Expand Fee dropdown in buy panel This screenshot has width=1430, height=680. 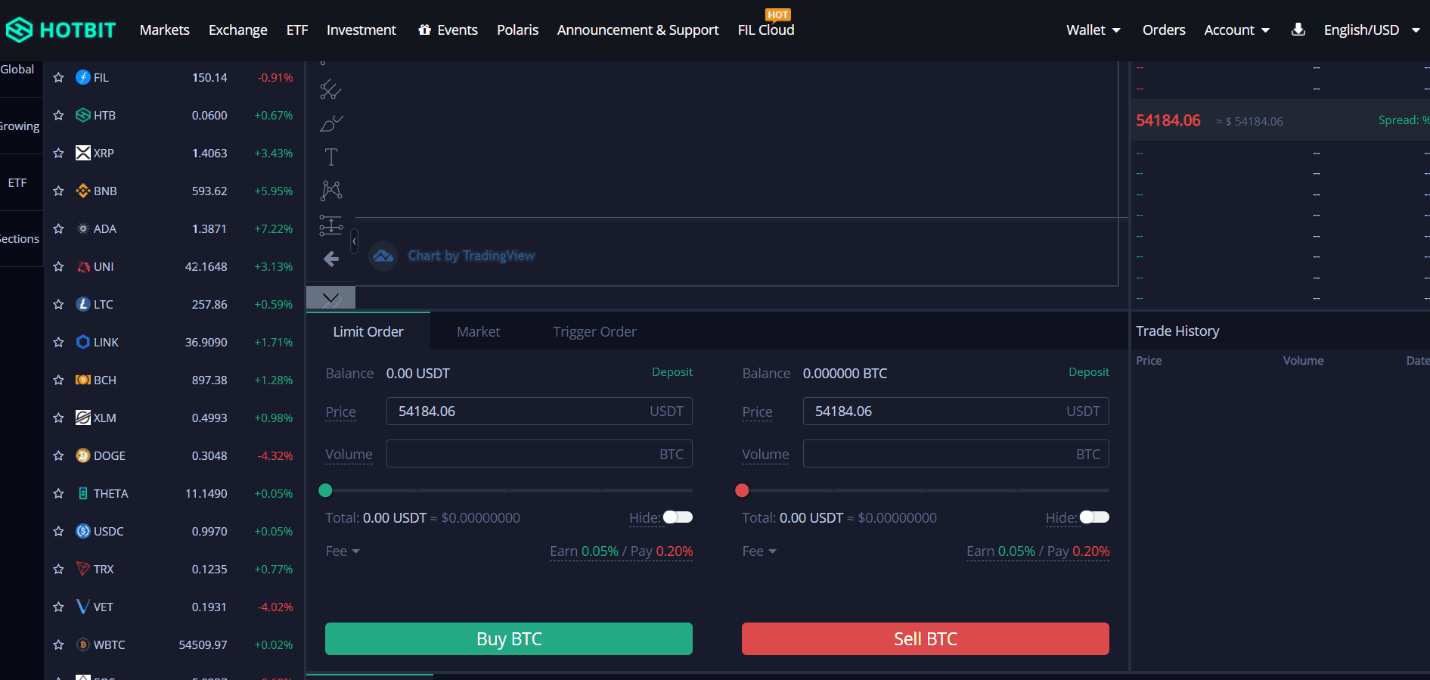pos(342,551)
